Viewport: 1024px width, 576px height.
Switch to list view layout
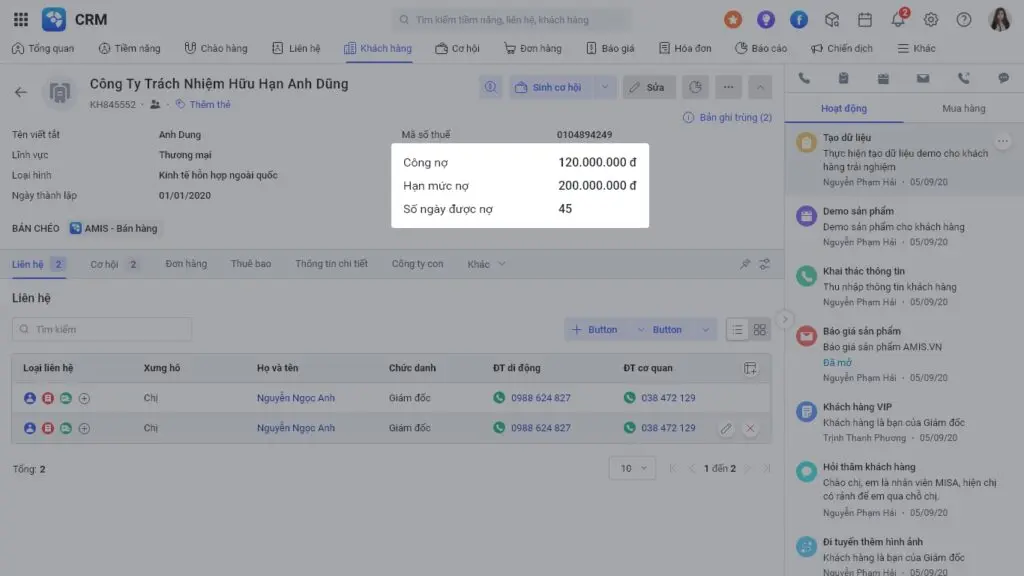click(x=737, y=329)
